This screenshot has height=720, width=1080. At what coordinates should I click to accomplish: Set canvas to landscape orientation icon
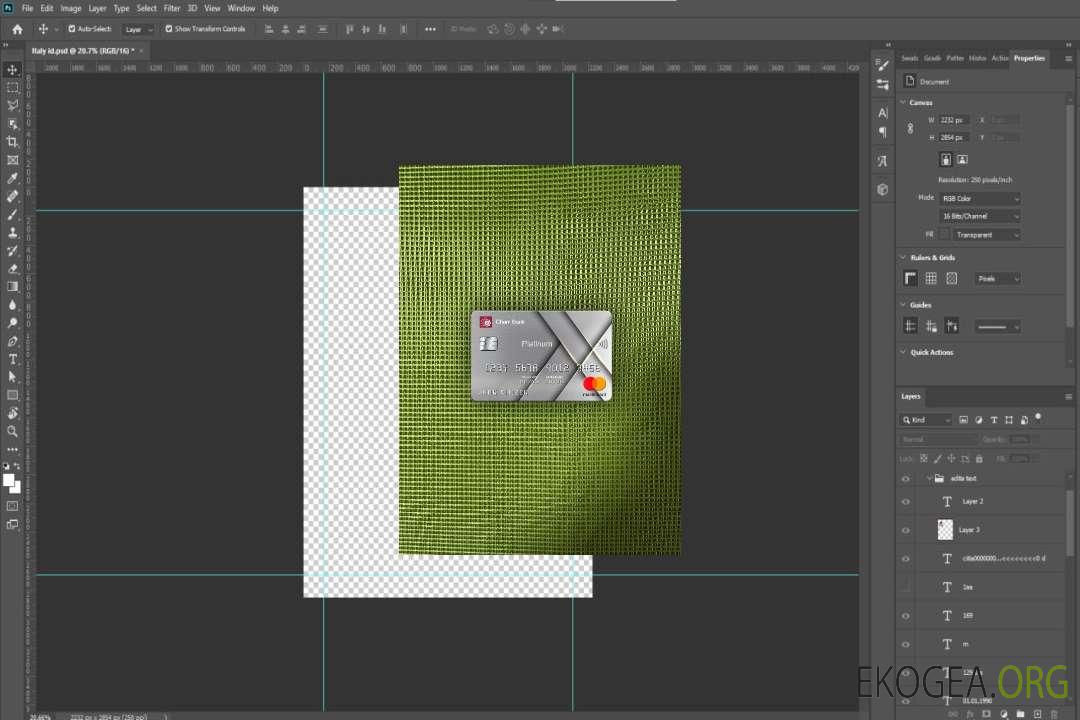point(962,159)
